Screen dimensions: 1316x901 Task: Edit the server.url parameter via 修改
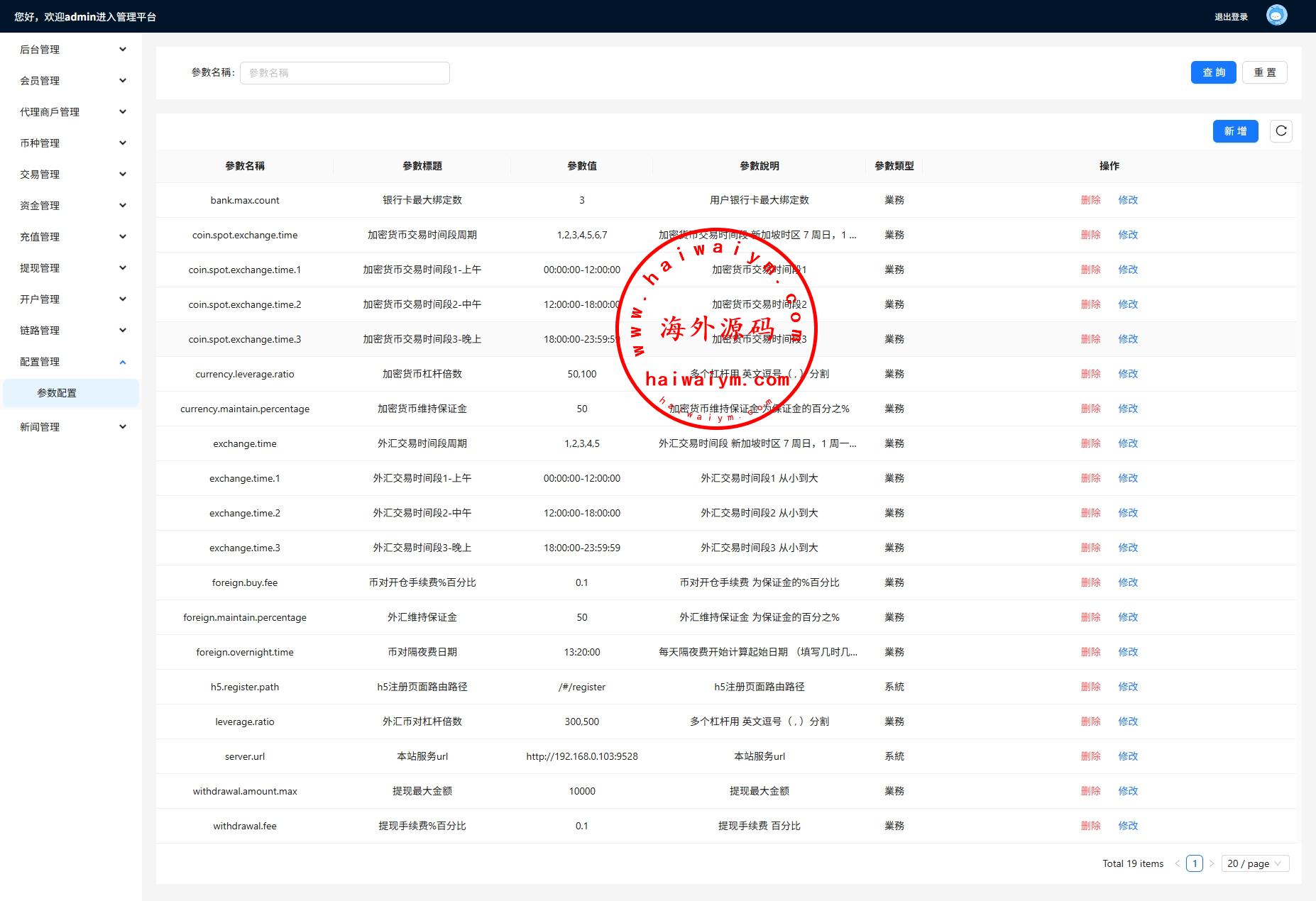[1128, 756]
